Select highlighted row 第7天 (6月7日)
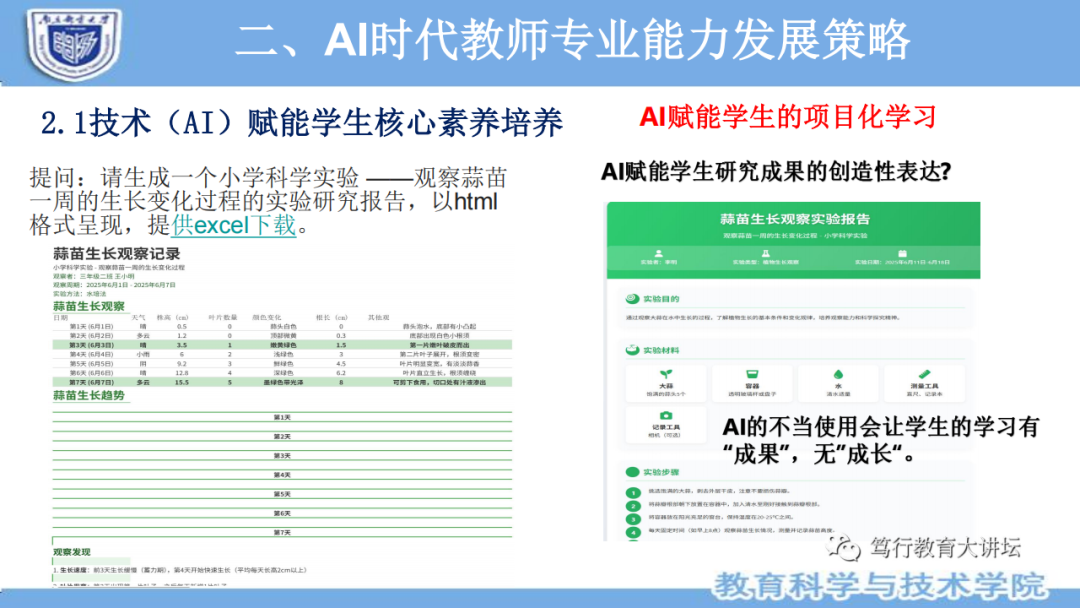This screenshot has width=1080, height=608. tap(282, 382)
